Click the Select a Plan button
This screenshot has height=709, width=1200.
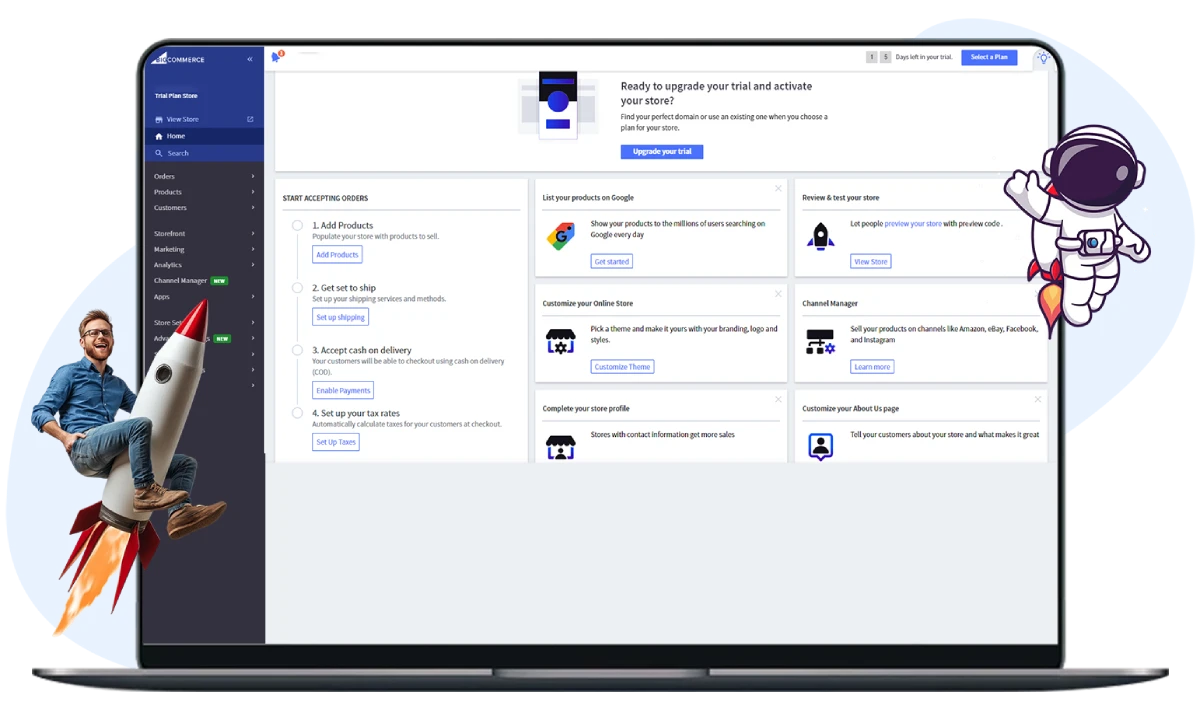tap(989, 57)
